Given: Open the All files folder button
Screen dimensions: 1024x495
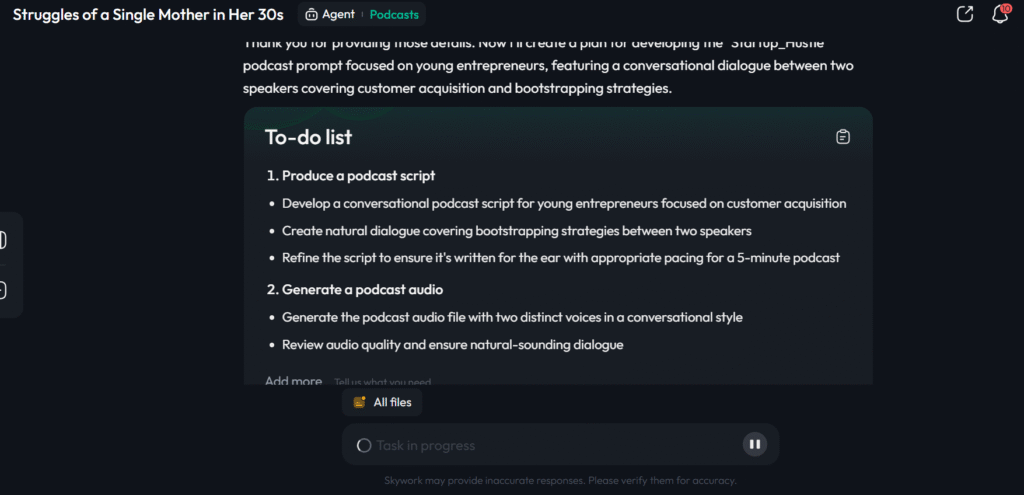Looking at the screenshot, I should click(383, 402).
